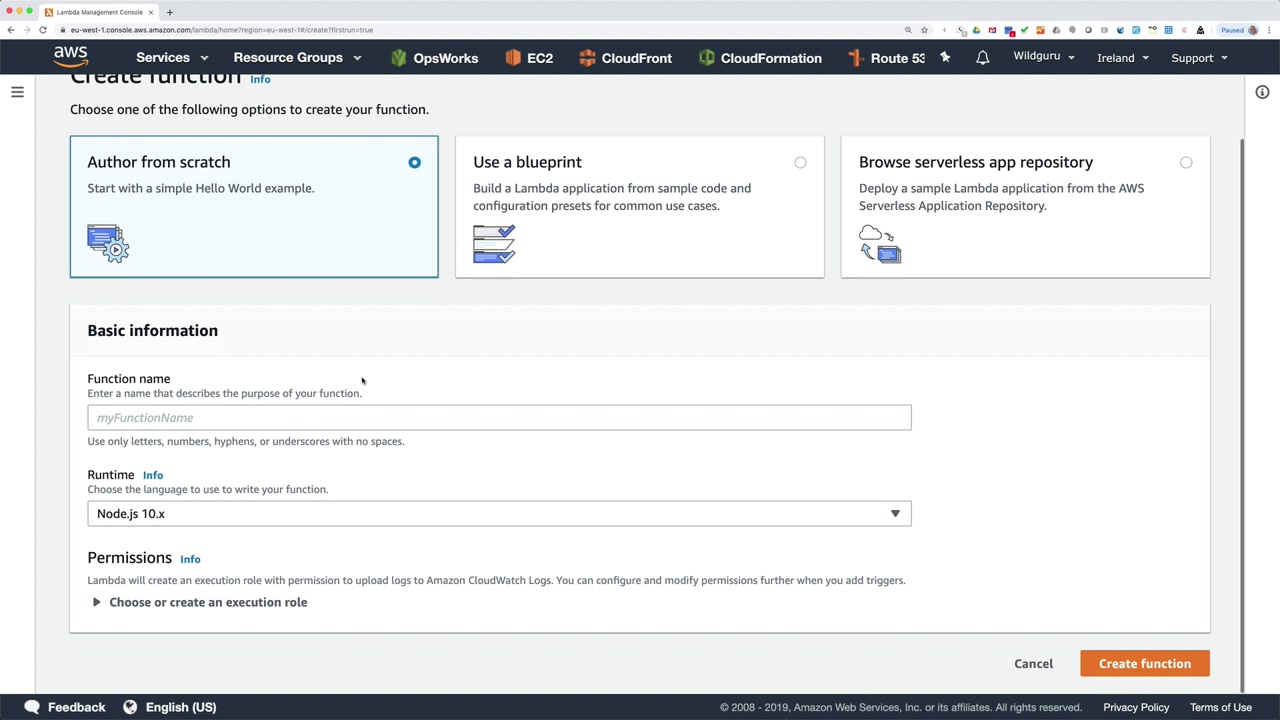Open the Ireland region selector
Viewport: 1280px width, 720px height.
coord(1123,58)
